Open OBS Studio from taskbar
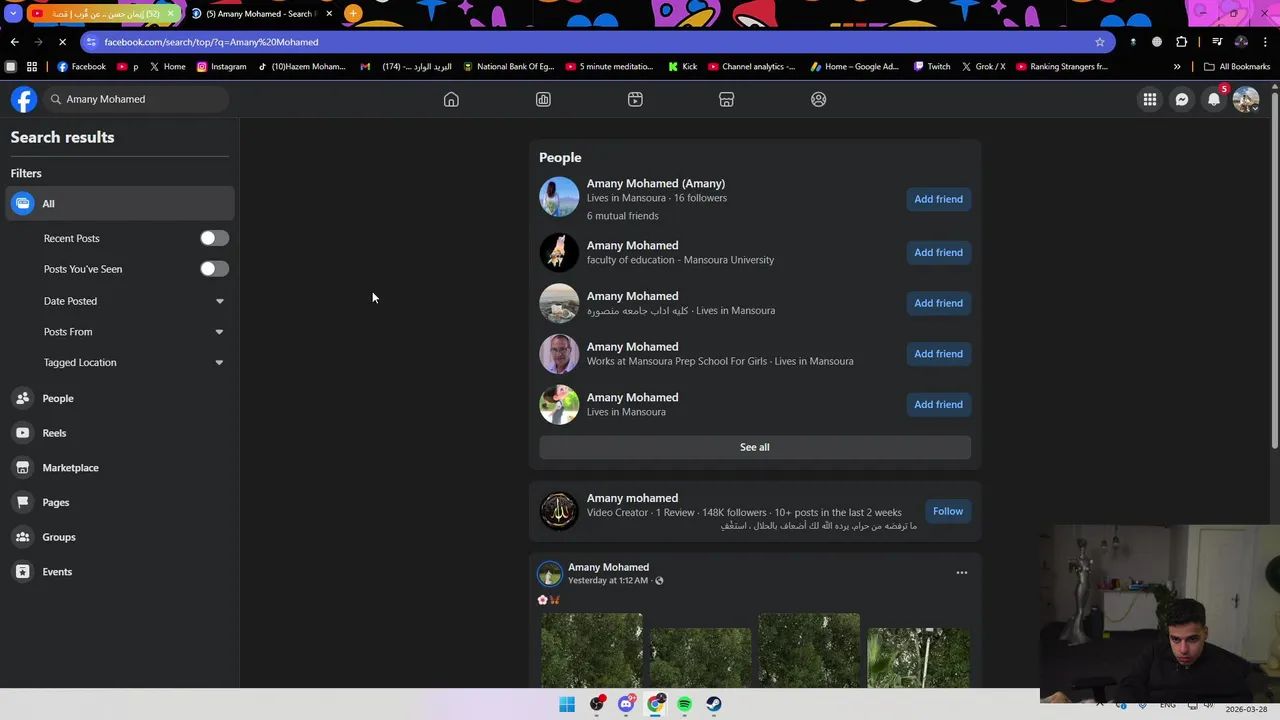This screenshot has height=720, width=1280. click(597, 704)
